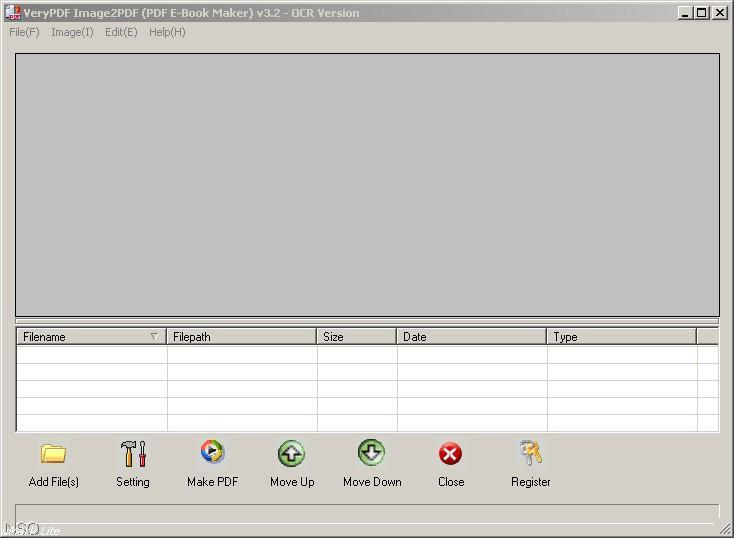This screenshot has height=538, width=734.
Task: Click the VeryPDF app icon in title bar
Action: (13, 12)
